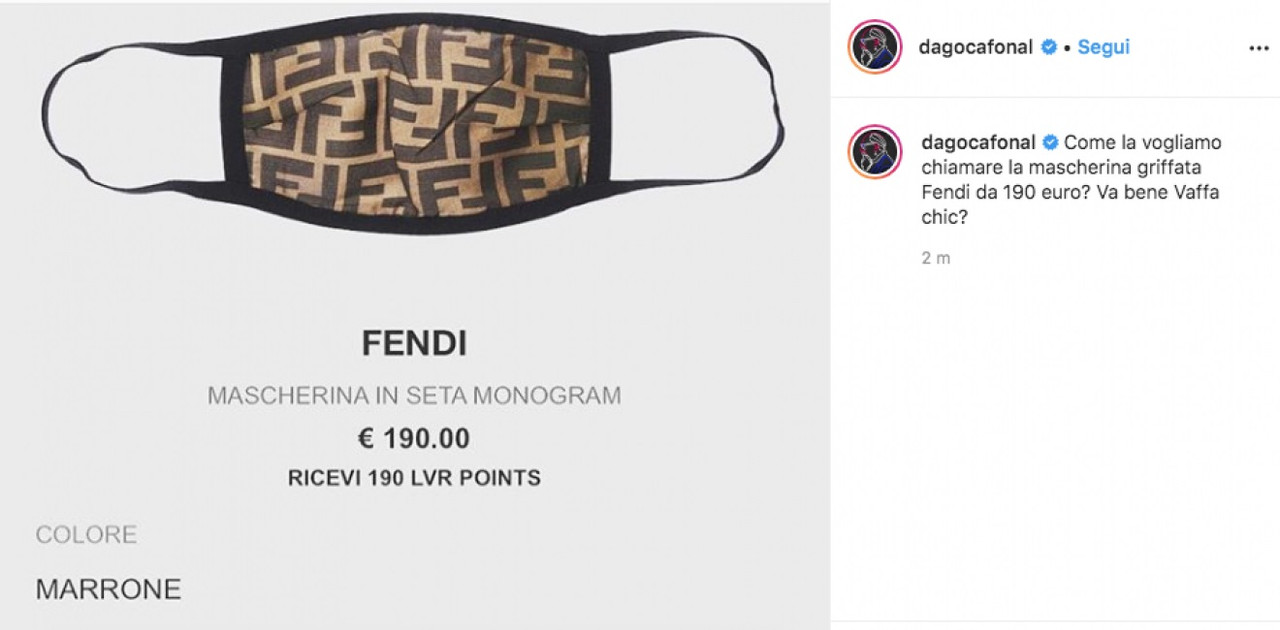This screenshot has width=1280, height=630.
Task: Follow the account via Segui
Action: click(x=1103, y=47)
